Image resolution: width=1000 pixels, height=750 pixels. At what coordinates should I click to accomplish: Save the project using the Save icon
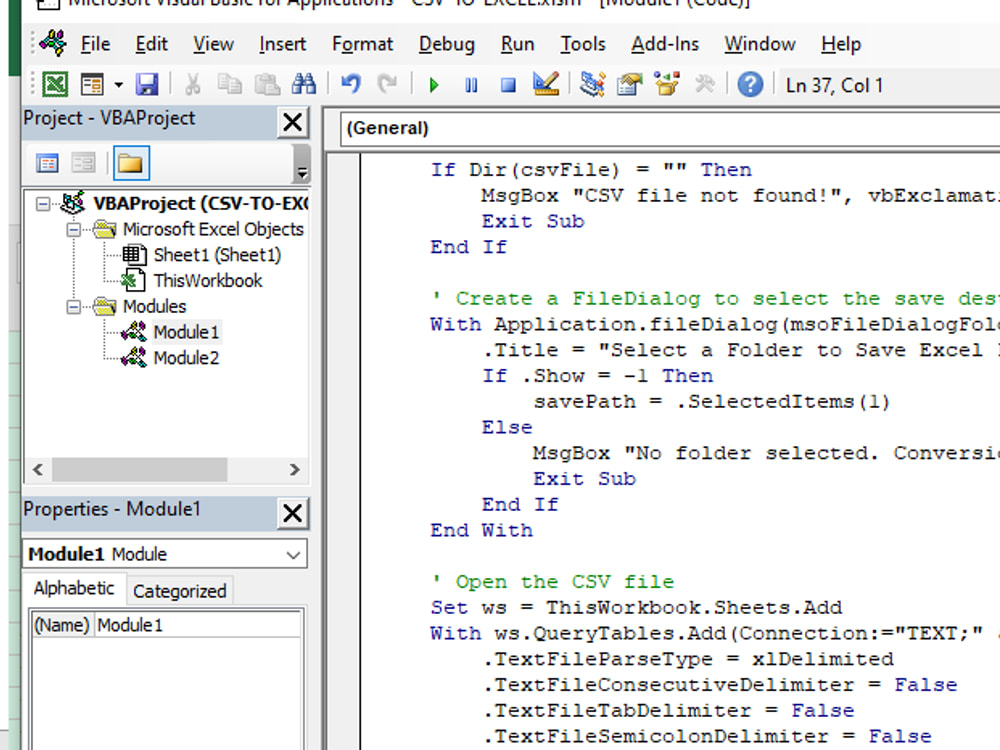147,85
